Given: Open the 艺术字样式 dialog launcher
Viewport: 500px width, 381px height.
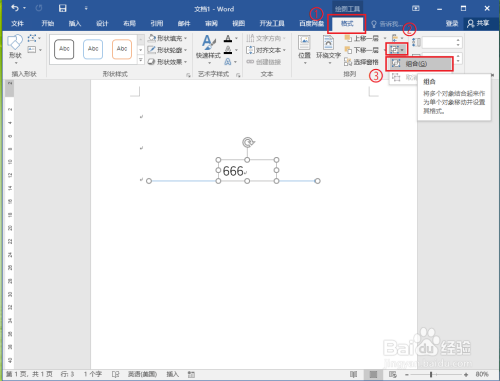Looking at the screenshot, I should 238,75.
